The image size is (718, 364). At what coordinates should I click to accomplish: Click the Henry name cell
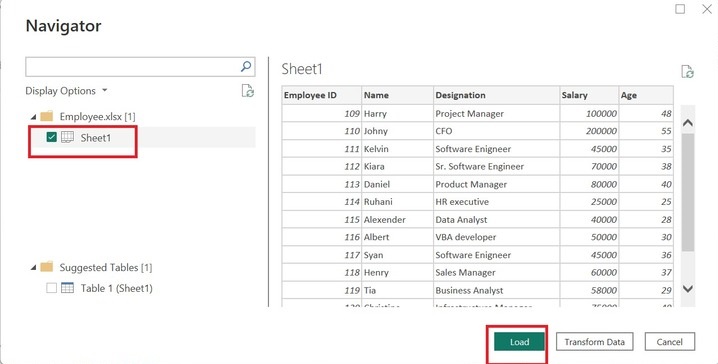coord(397,272)
